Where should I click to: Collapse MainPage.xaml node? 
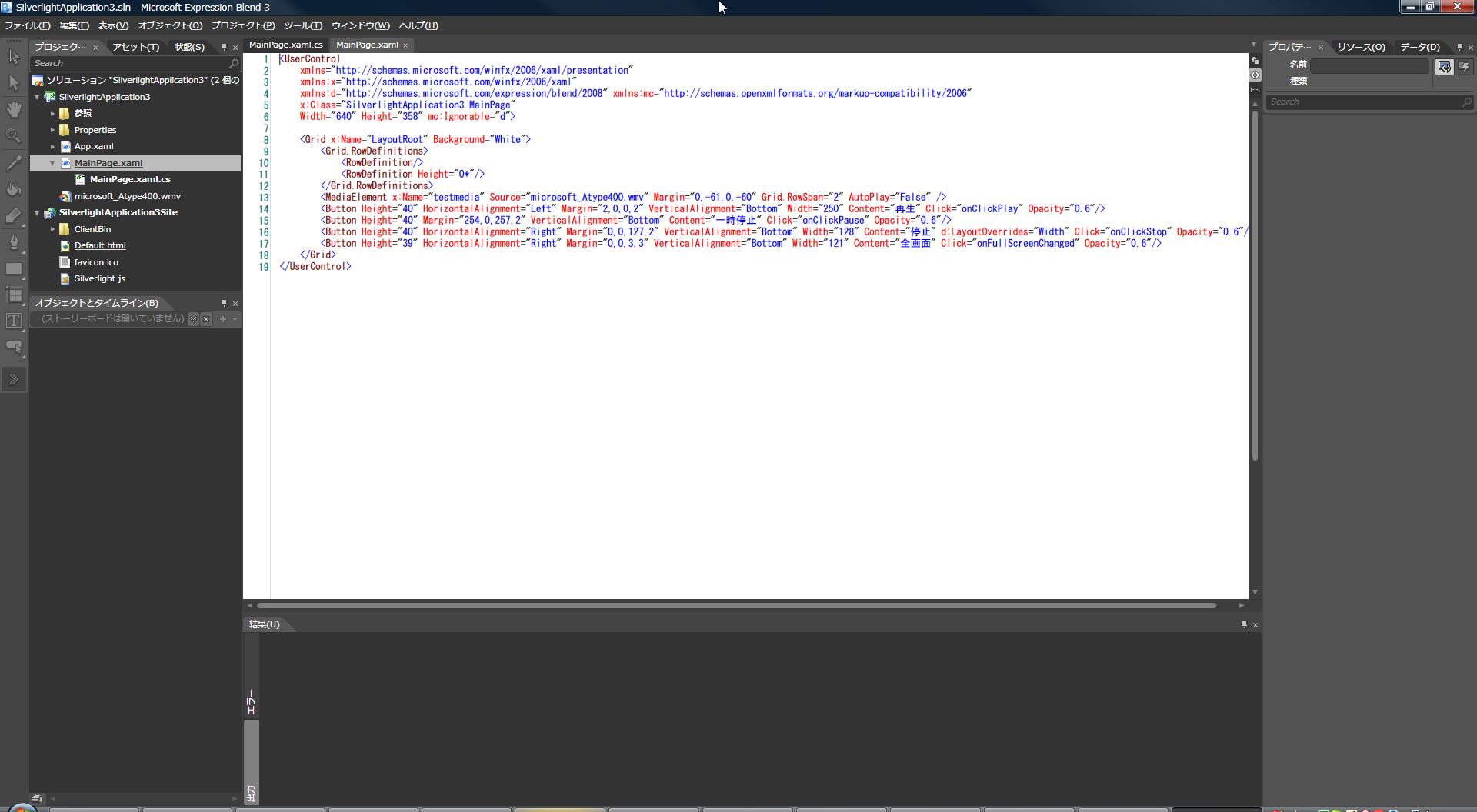(x=52, y=163)
